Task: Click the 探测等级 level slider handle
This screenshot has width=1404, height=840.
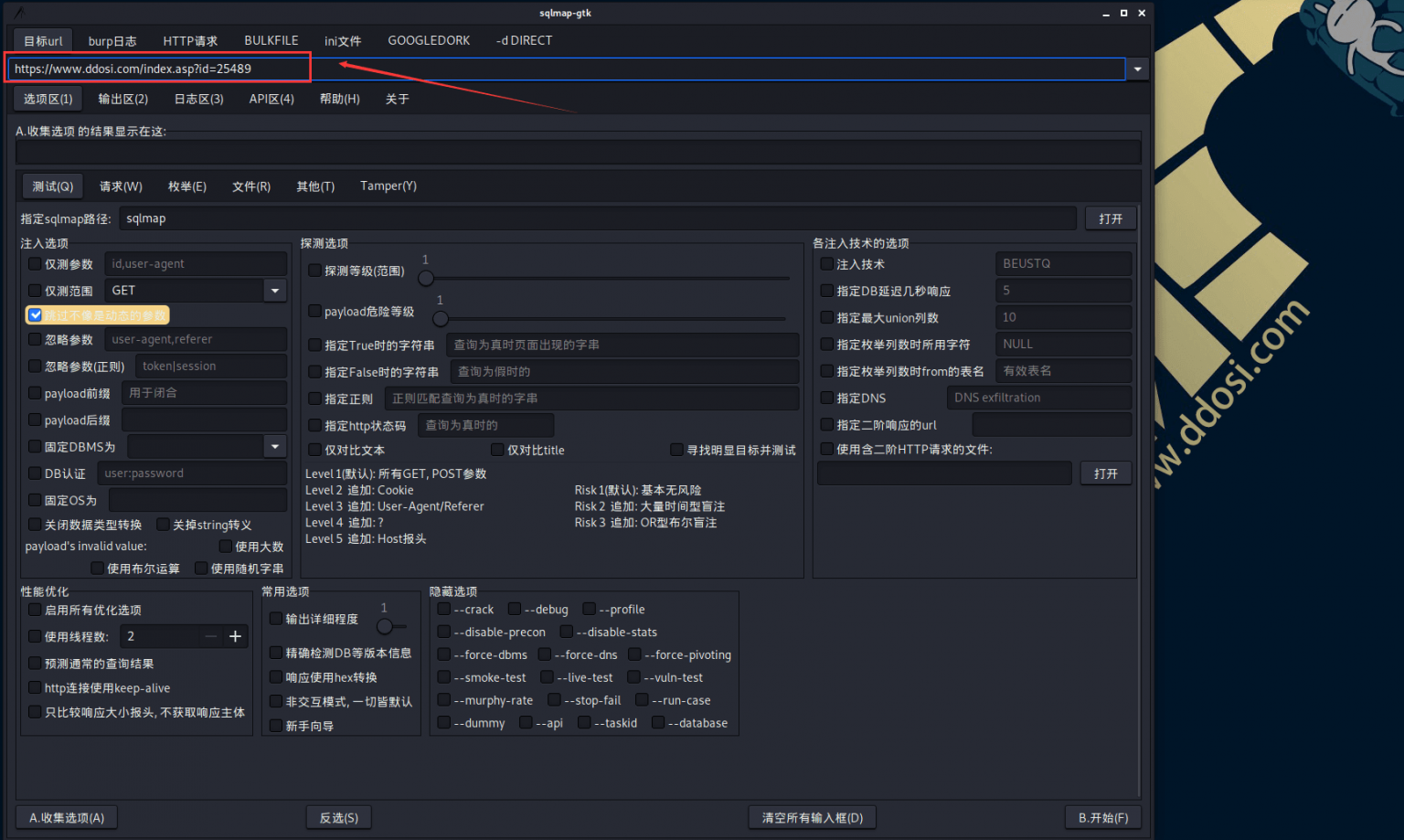Action: click(x=426, y=278)
